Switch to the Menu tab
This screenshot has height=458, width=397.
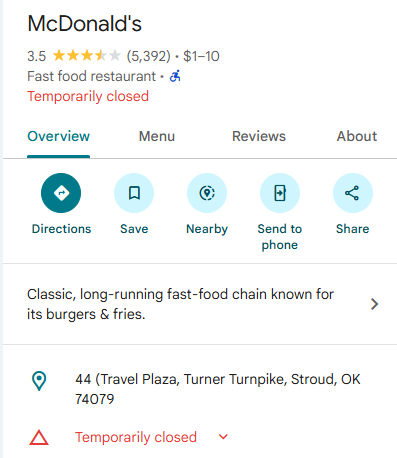pyautogui.click(x=157, y=136)
